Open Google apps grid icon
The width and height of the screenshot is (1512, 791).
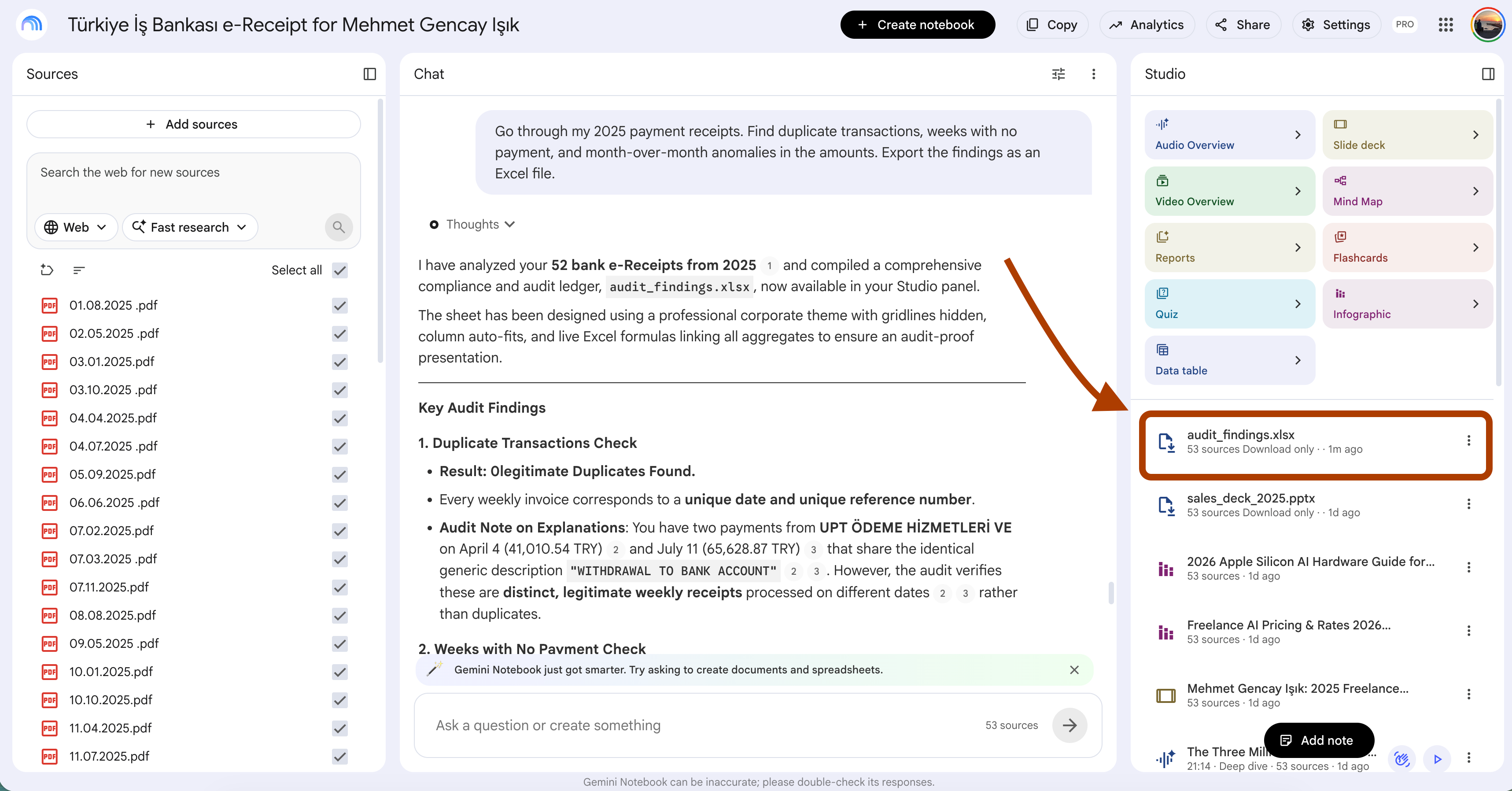tap(1446, 25)
